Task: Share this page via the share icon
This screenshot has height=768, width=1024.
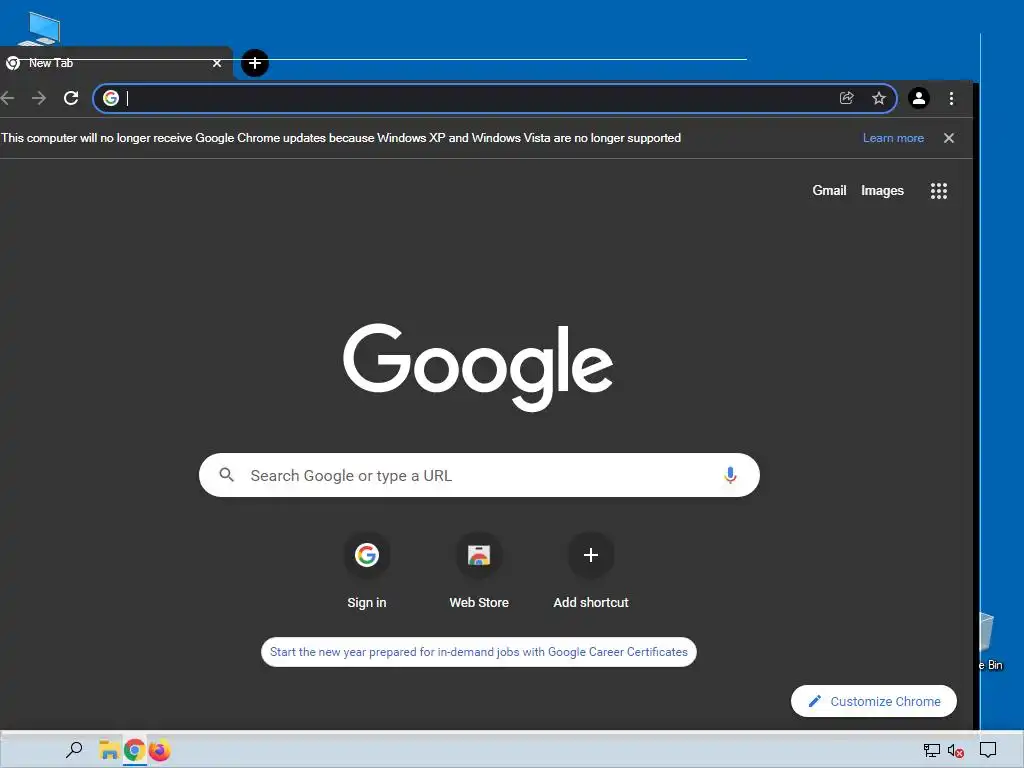Action: [x=846, y=98]
